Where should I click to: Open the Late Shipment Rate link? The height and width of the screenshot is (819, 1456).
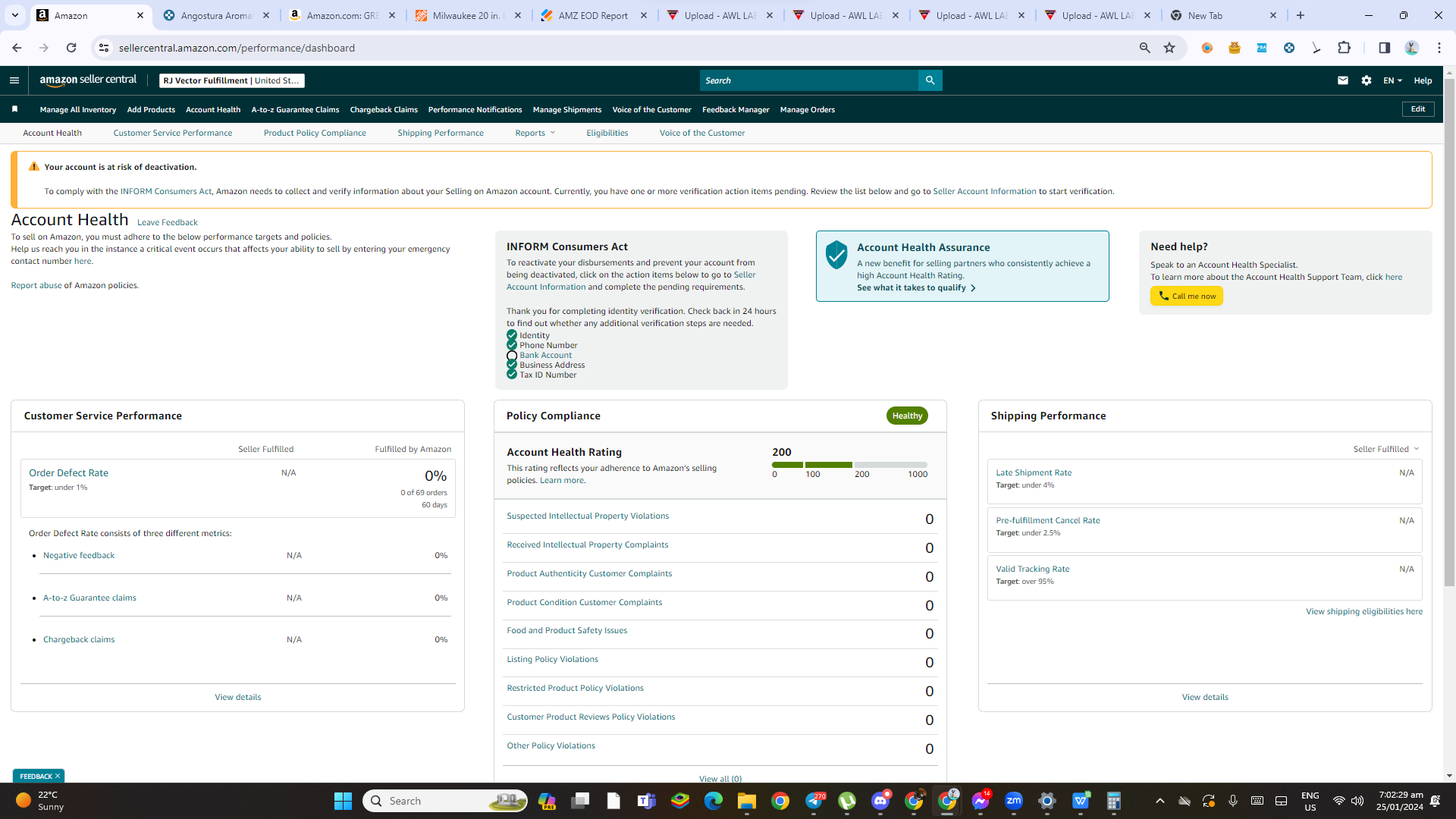pyautogui.click(x=1034, y=472)
